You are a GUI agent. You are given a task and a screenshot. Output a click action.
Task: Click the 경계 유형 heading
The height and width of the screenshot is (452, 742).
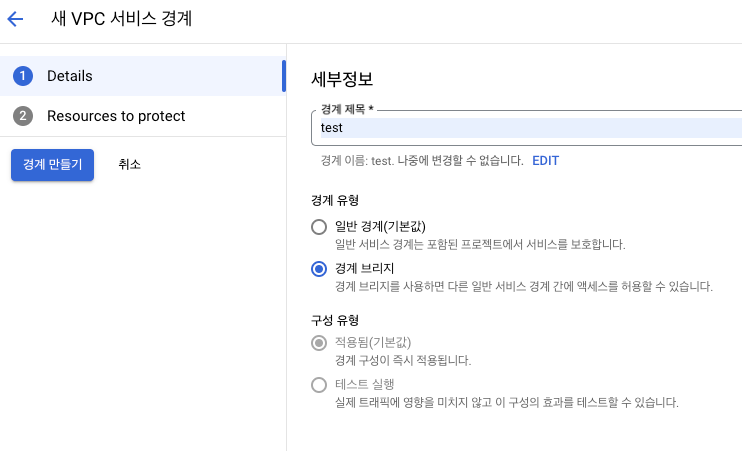coord(335,200)
